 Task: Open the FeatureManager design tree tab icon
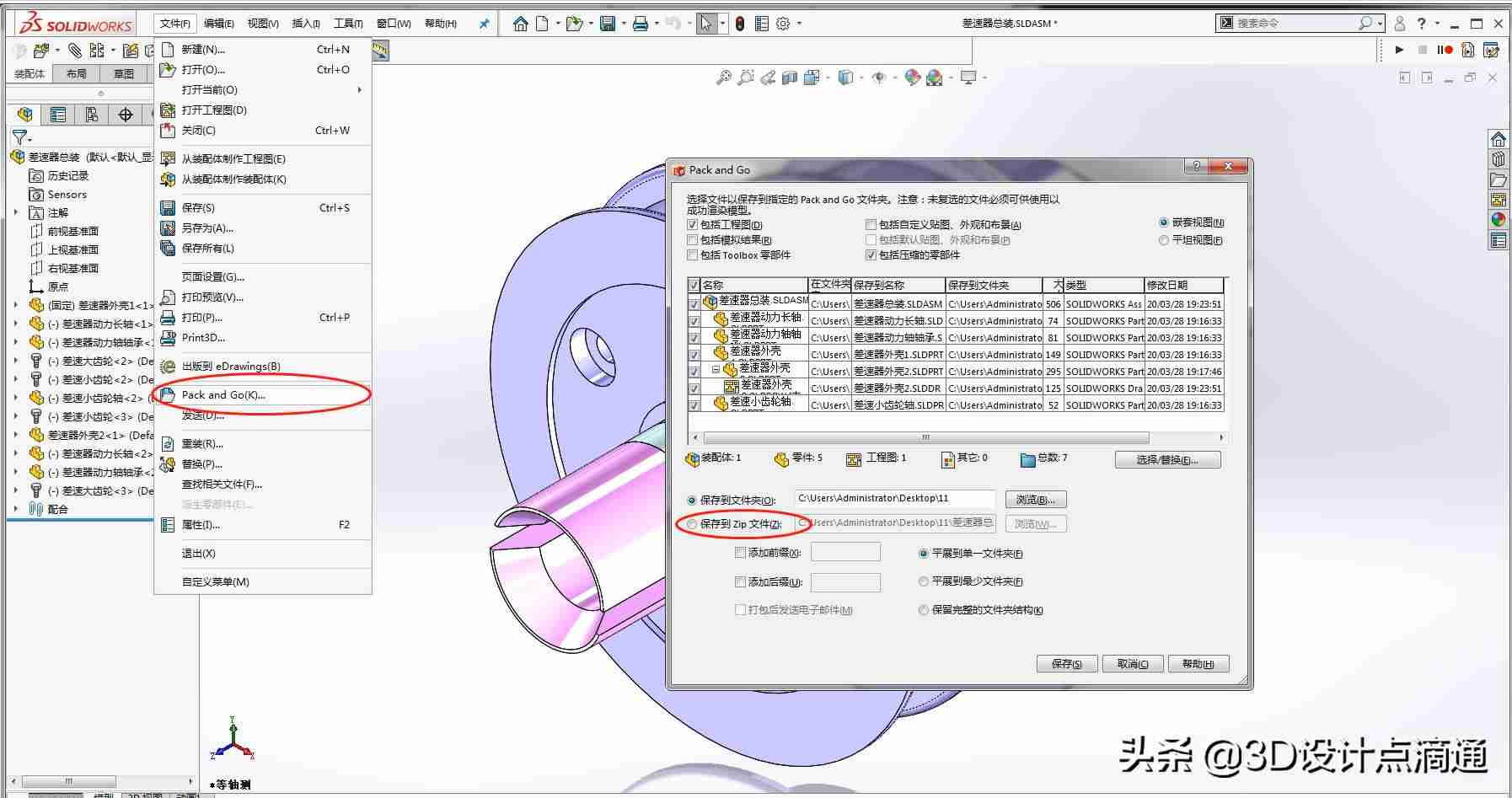point(25,115)
